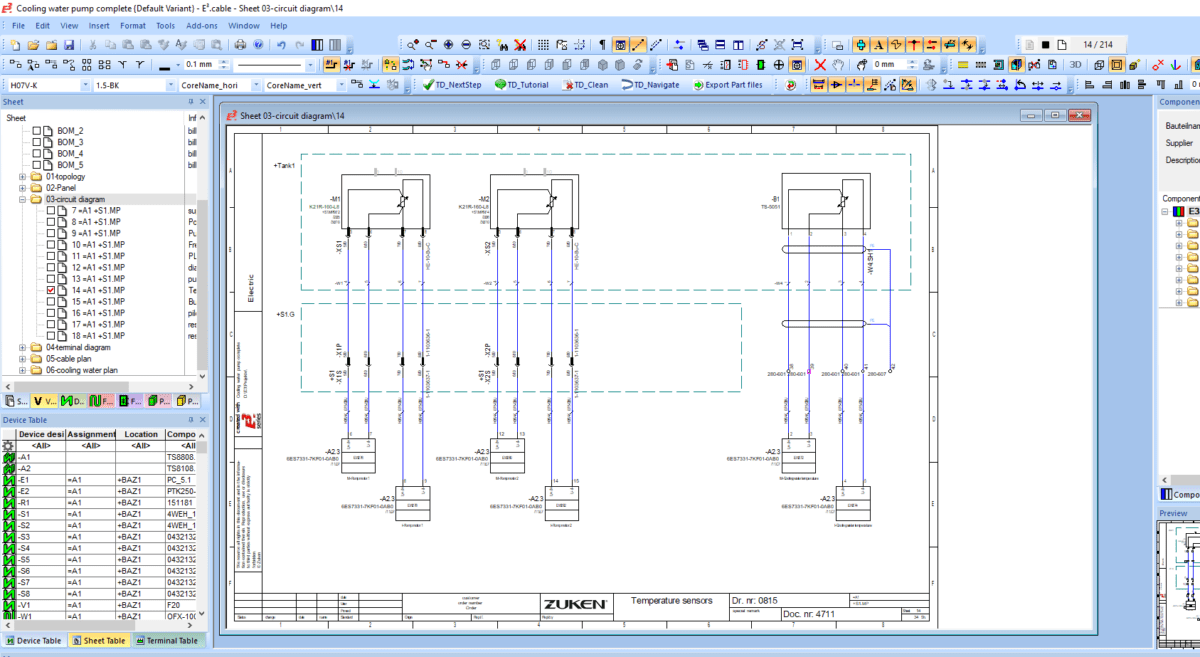This screenshot has height=657, width=1200.
Task: Click the binoculars search icon
Action: (x=502, y=45)
